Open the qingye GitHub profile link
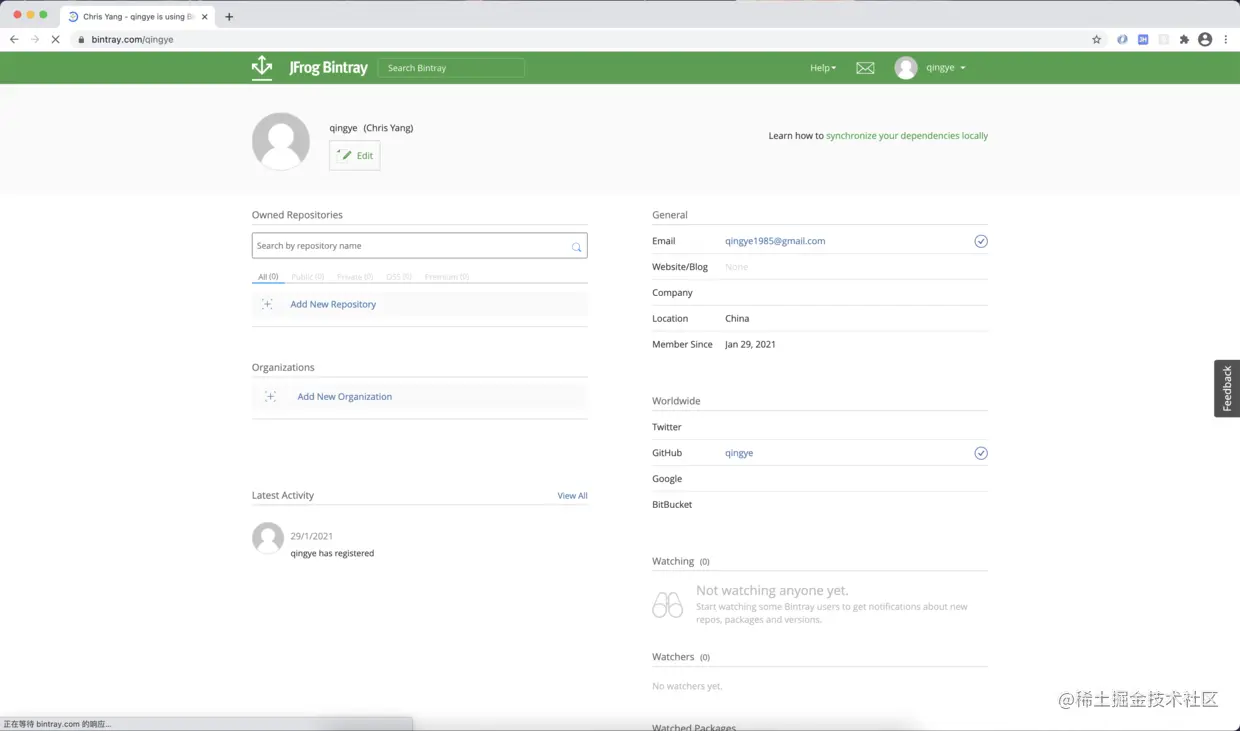 (x=739, y=453)
